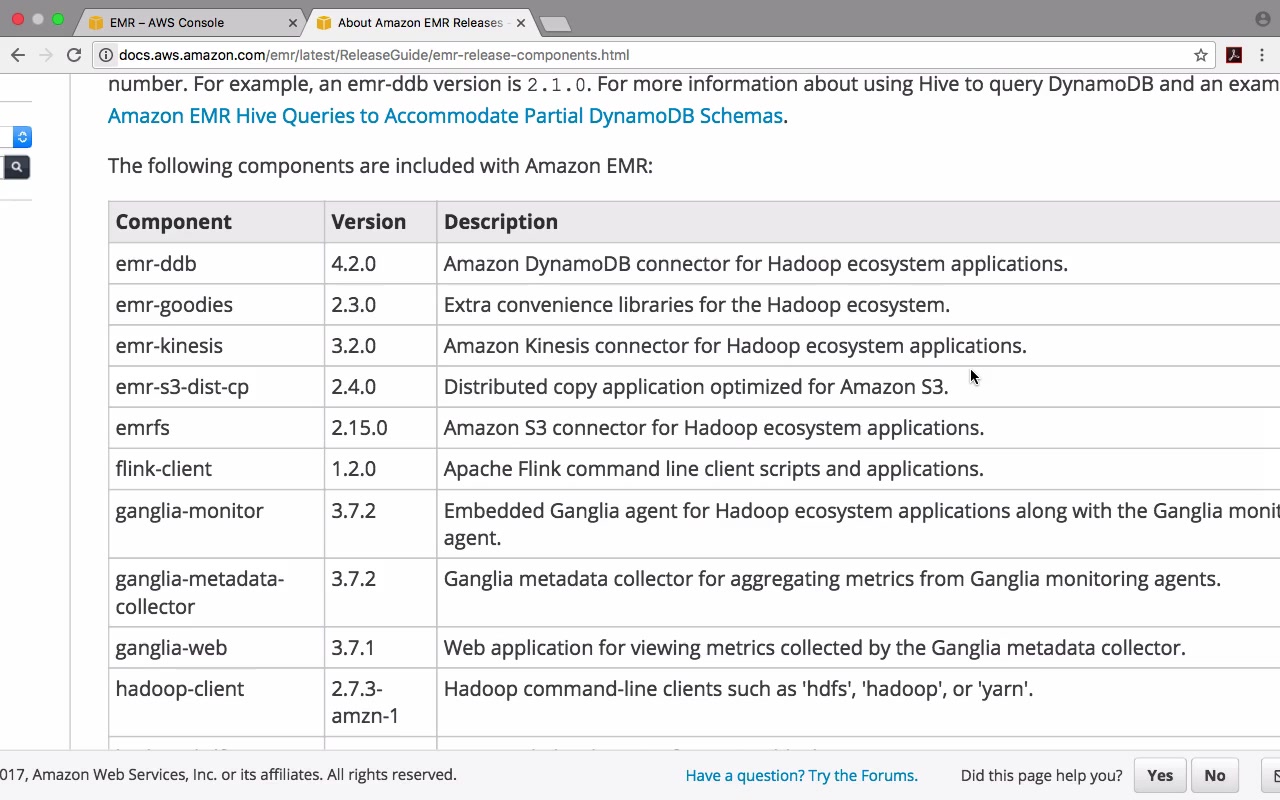The width and height of the screenshot is (1280, 800).
Task: Click the Chrome profile avatar icon
Action: point(1262,19)
